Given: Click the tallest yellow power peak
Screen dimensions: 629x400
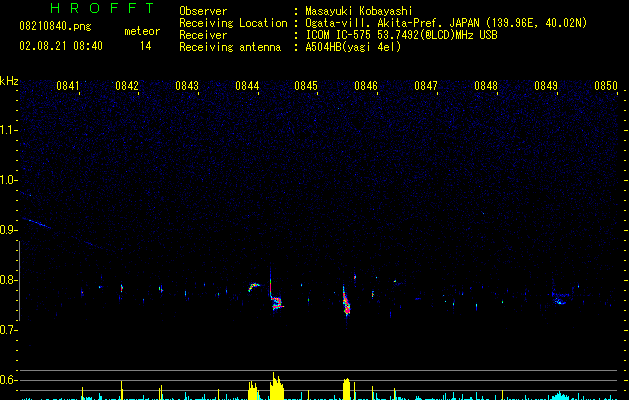Looking at the screenshot, I should coord(276,386).
